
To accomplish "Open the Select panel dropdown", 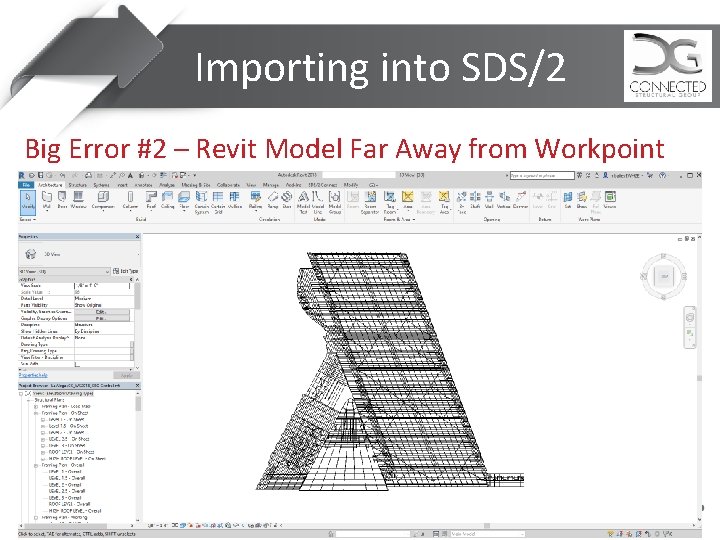I will coord(28,219).
